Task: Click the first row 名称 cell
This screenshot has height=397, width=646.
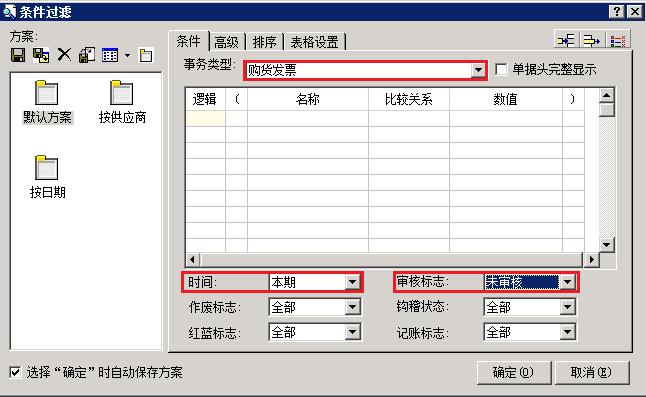Action: pyautogui.click(x=307, y=118)
